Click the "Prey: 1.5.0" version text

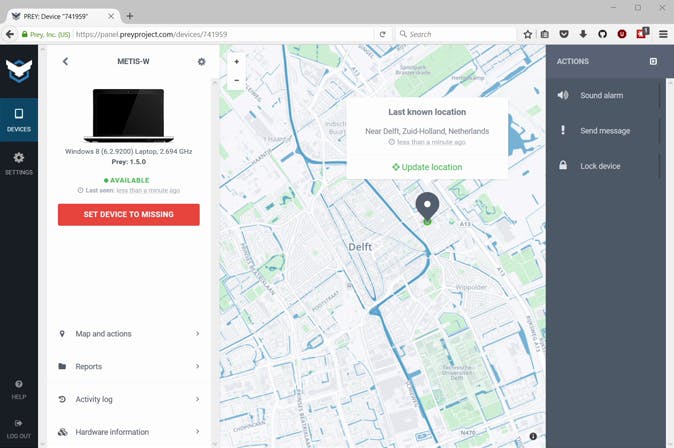(129, 162)
